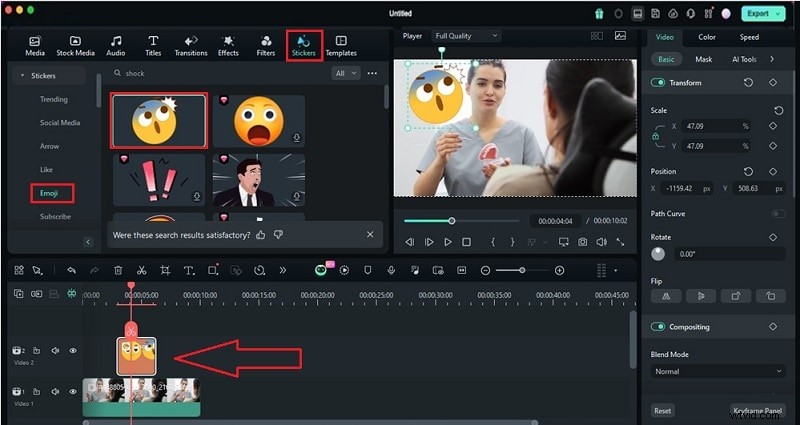
Task: Open the Stock Media tab
Action: click(x=75, y=46)
